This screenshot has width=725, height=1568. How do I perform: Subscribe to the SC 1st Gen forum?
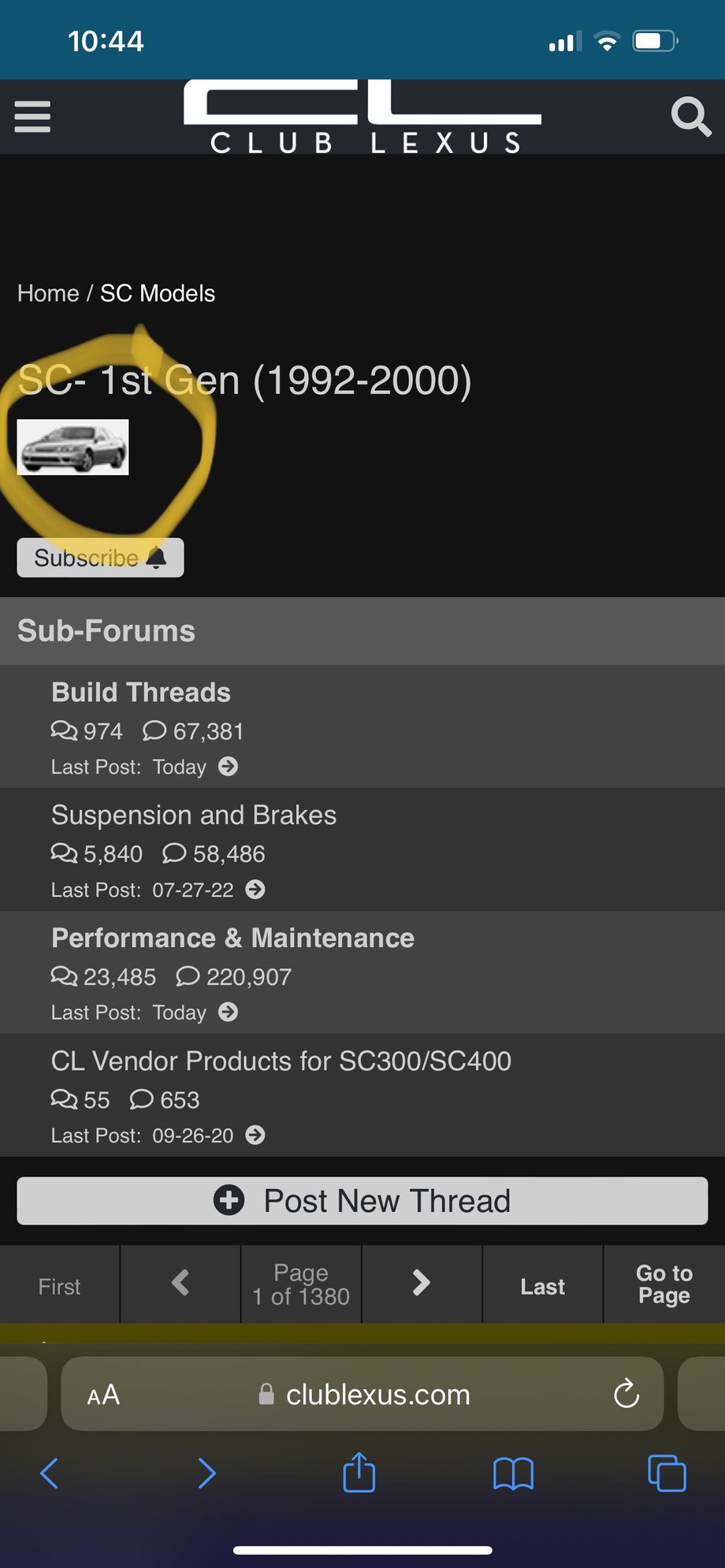pyautogui.click(x=100, y=557)
